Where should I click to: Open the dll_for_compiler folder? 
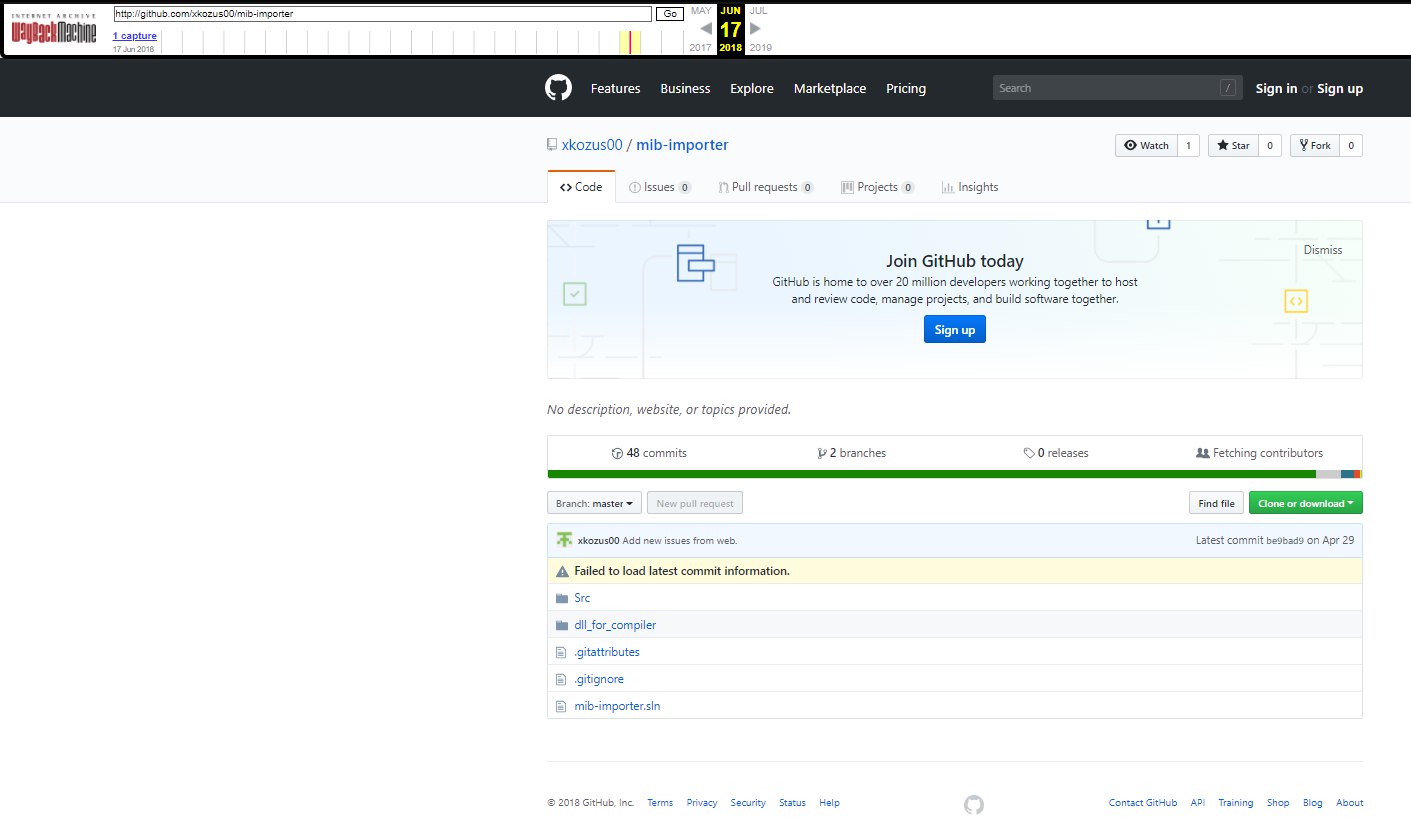click(615, 625)
